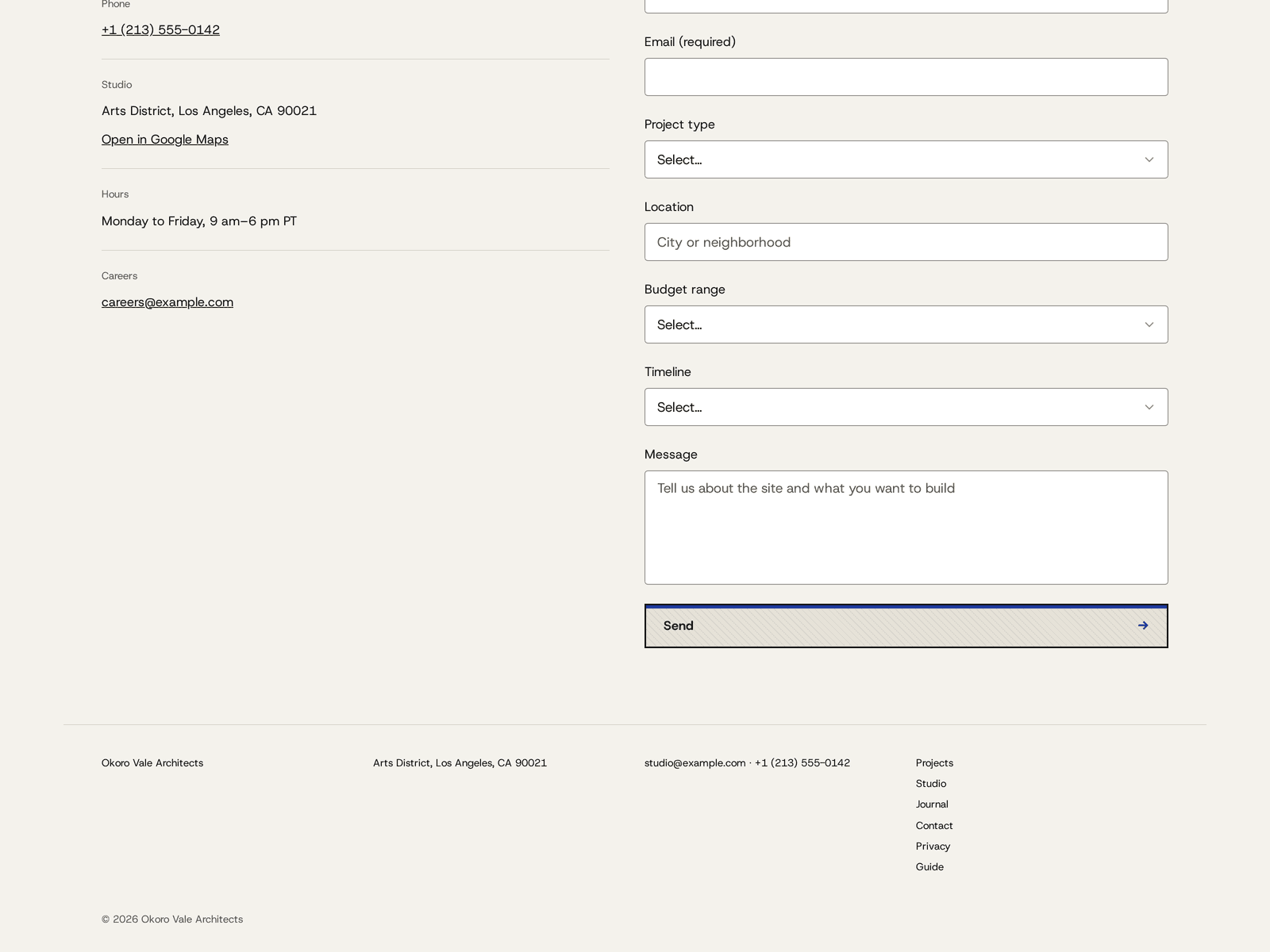
Task: Open in Google Maps link
Action: pyautogui.click(x=165, y=140)
